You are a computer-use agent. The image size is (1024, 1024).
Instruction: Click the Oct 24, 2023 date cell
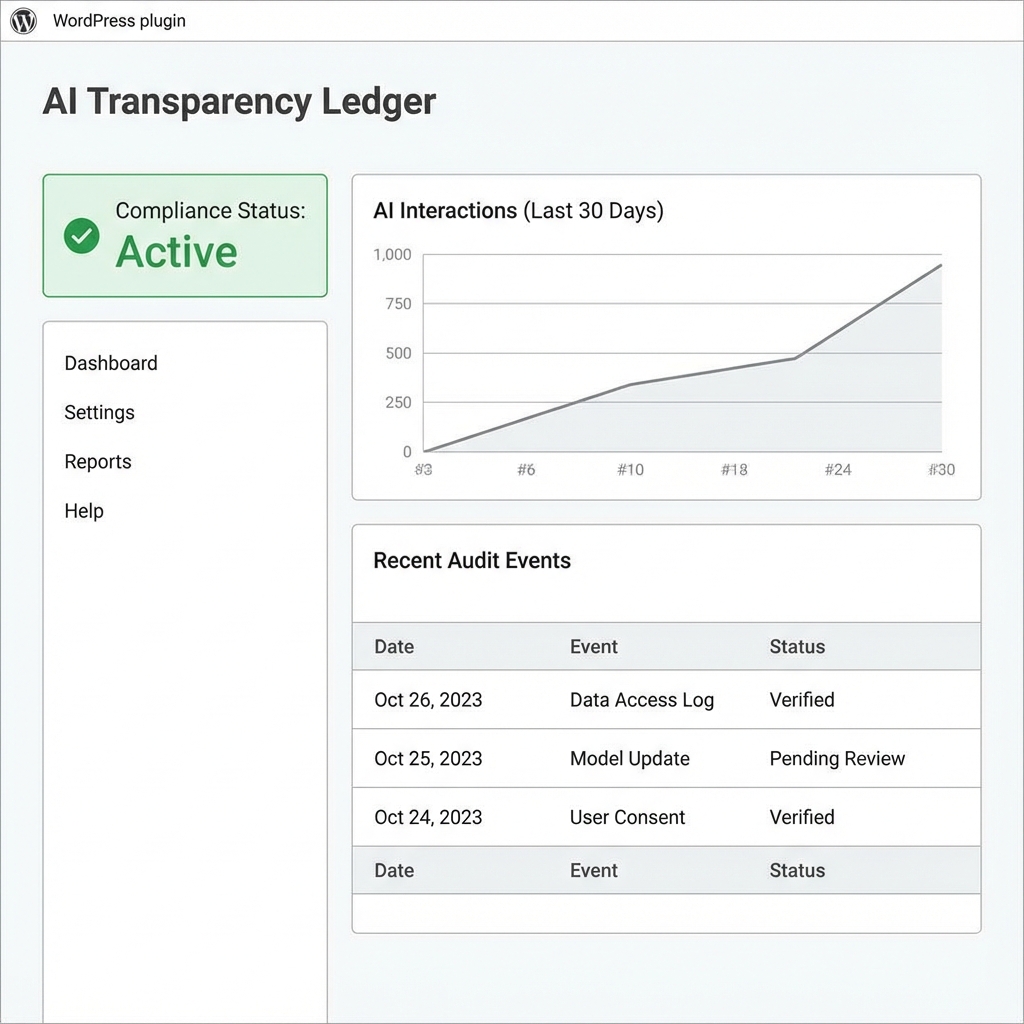pyautogui.click(x=428, y=817)
